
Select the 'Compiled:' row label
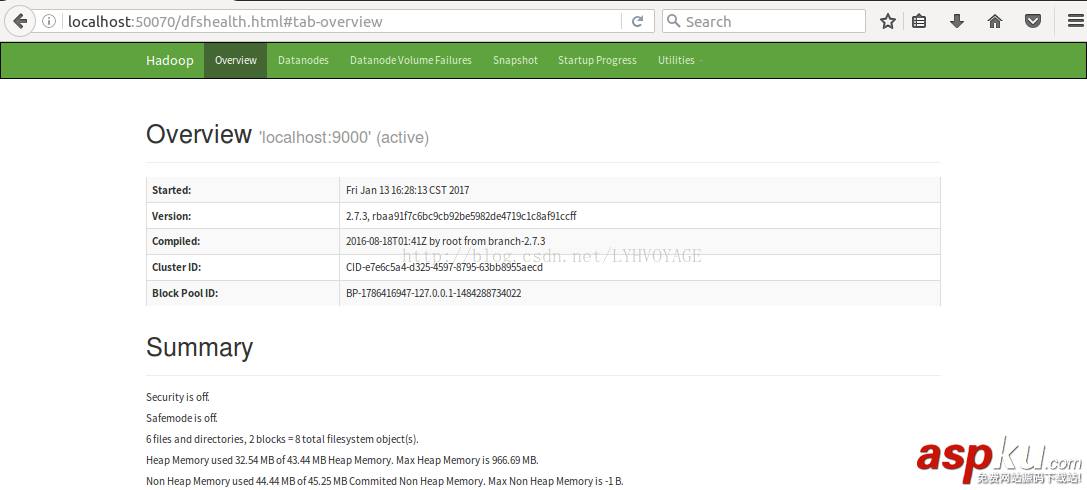tap(176, 241)
